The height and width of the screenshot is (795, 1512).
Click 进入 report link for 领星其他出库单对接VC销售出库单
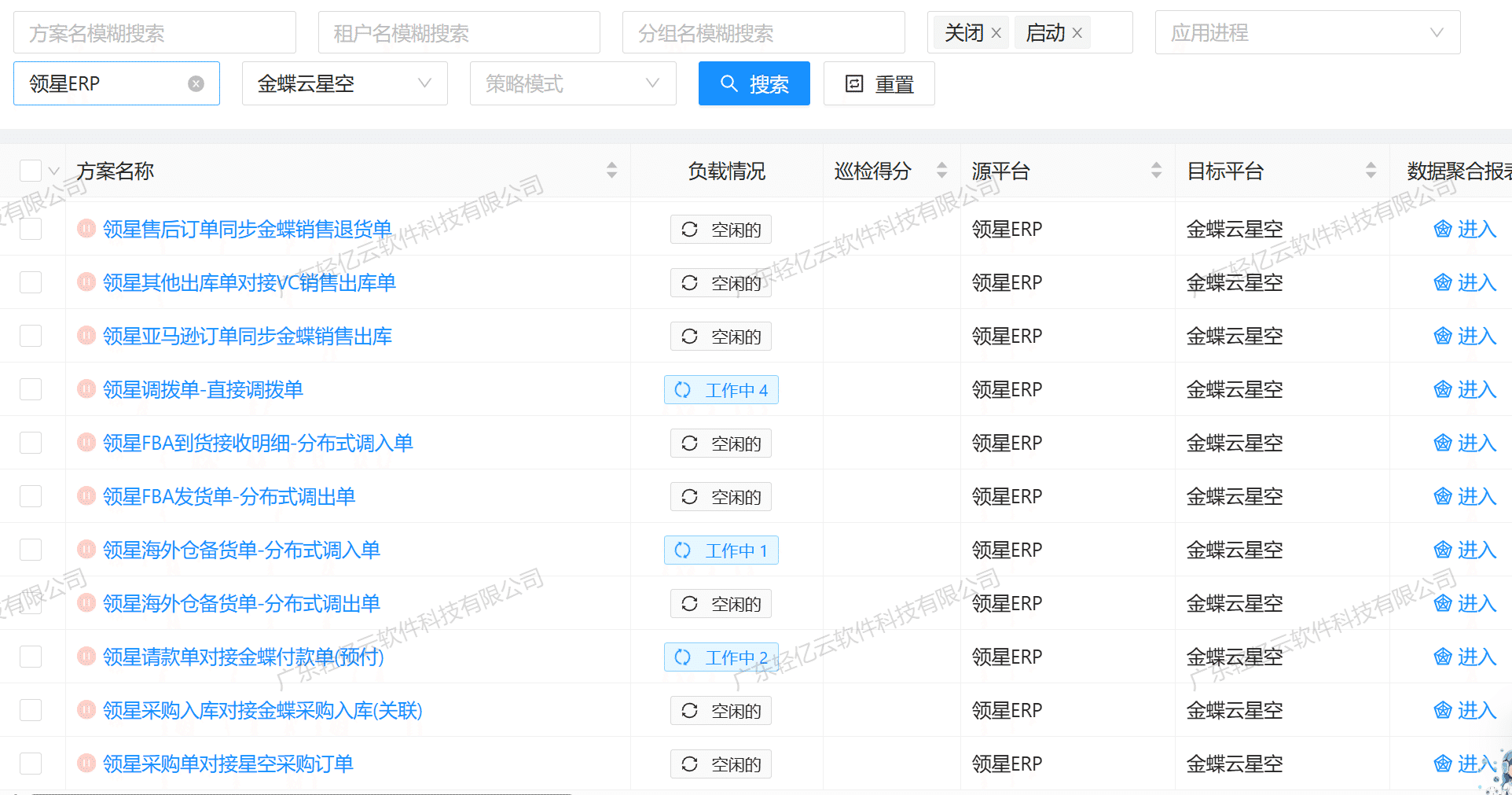point(1465,282)
